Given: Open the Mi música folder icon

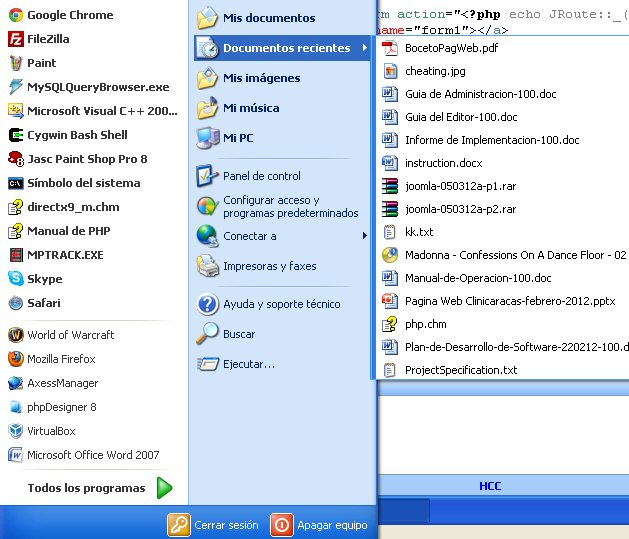Looking at the screenshot, I should pyautogui.click(x=207, y=108).
